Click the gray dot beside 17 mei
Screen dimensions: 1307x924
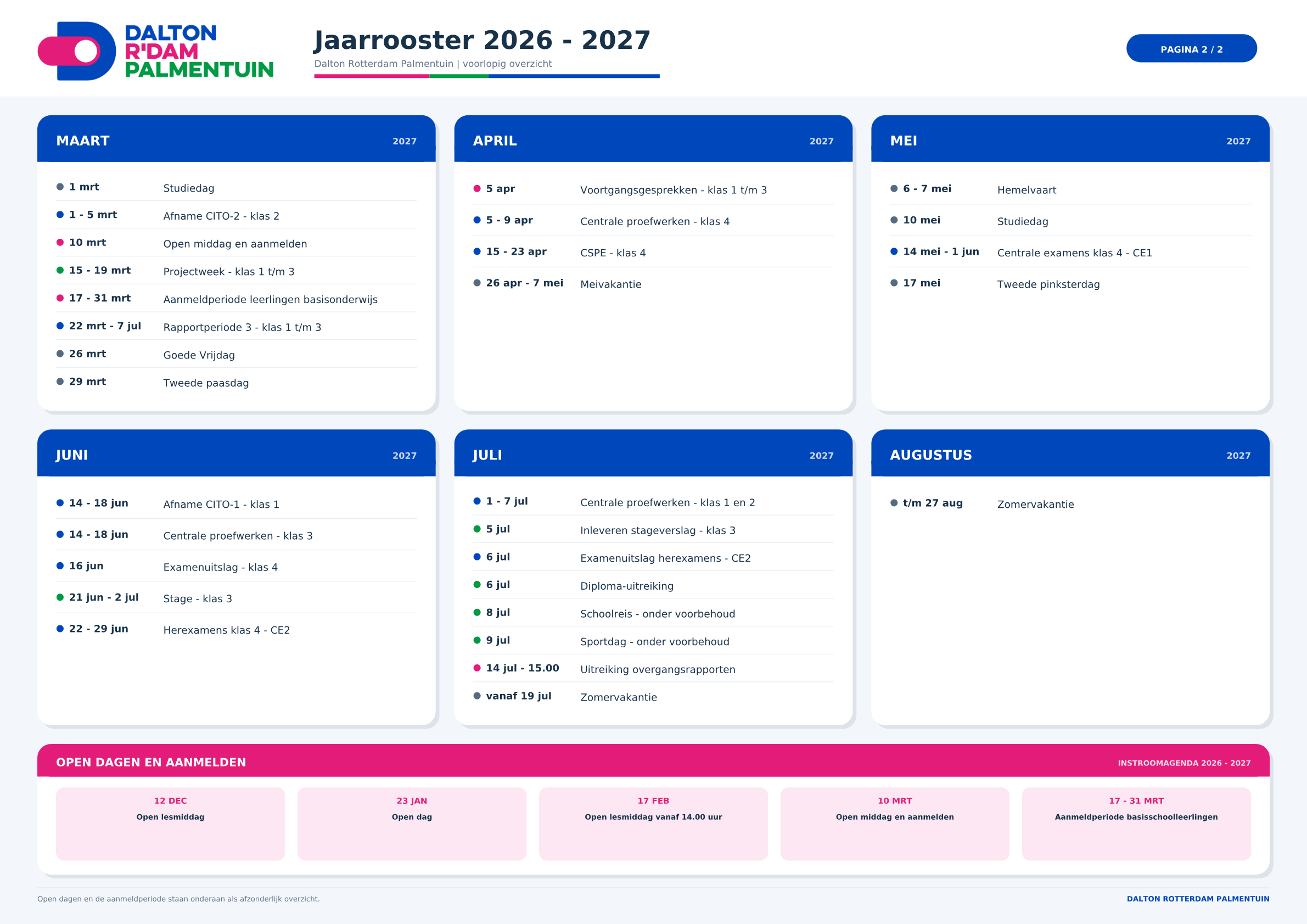(894, 283)
